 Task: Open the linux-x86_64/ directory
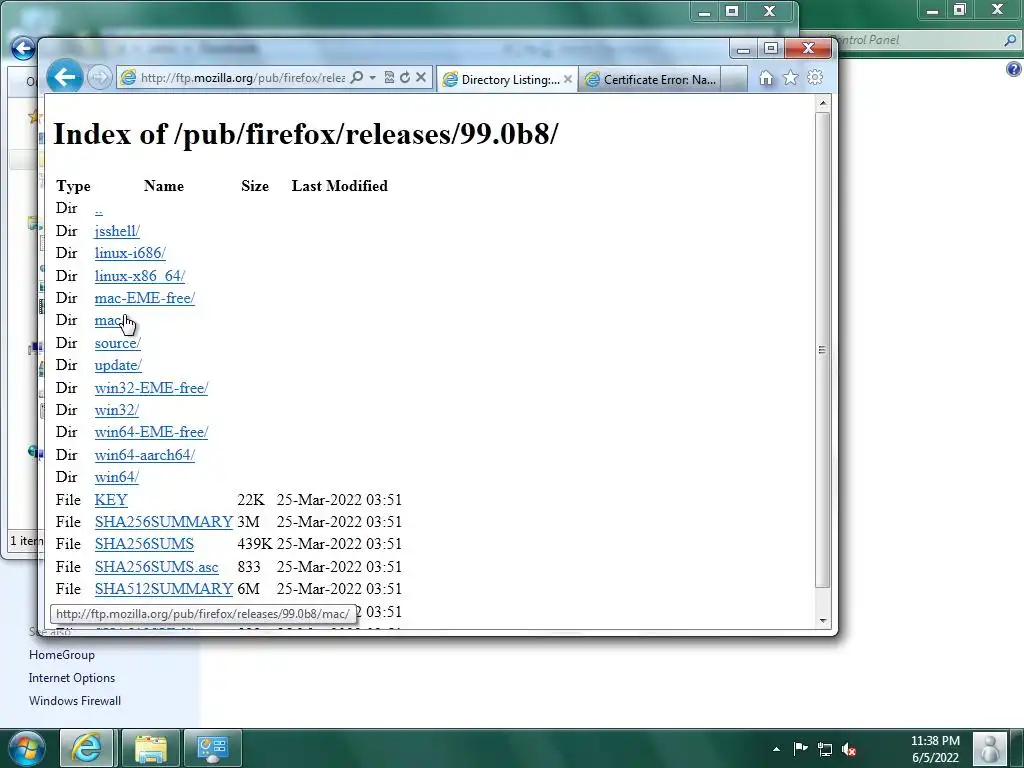coord(139,276)
